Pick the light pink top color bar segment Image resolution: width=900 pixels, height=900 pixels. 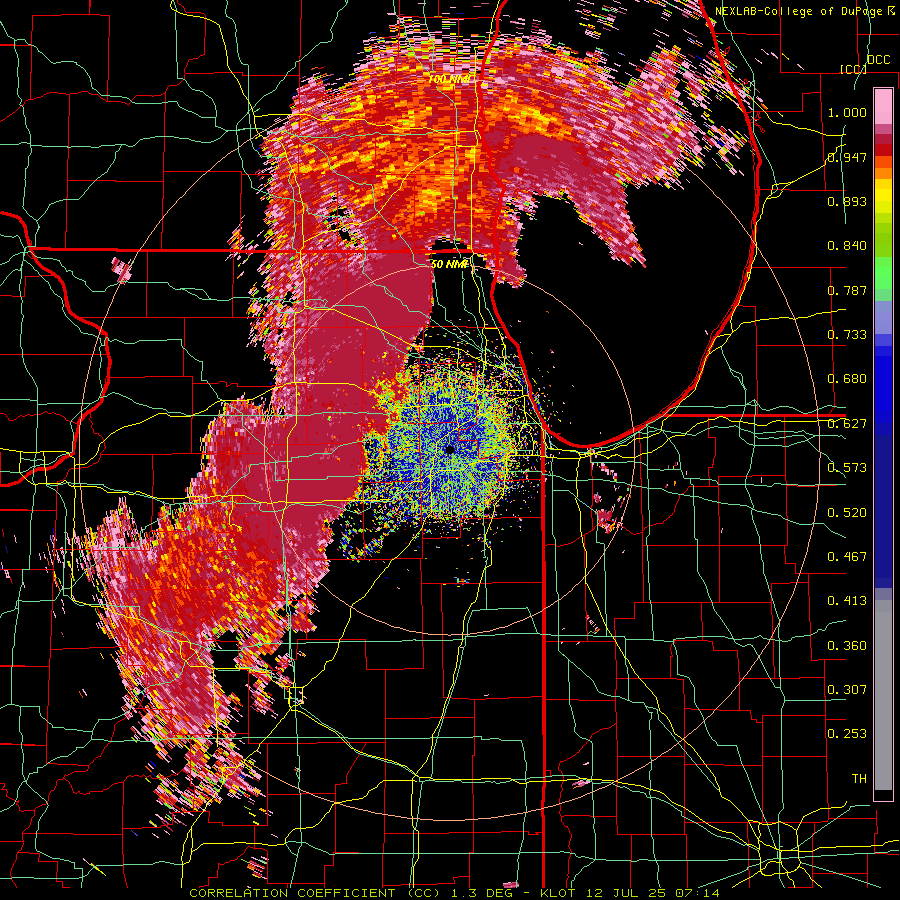click(883, 106)
